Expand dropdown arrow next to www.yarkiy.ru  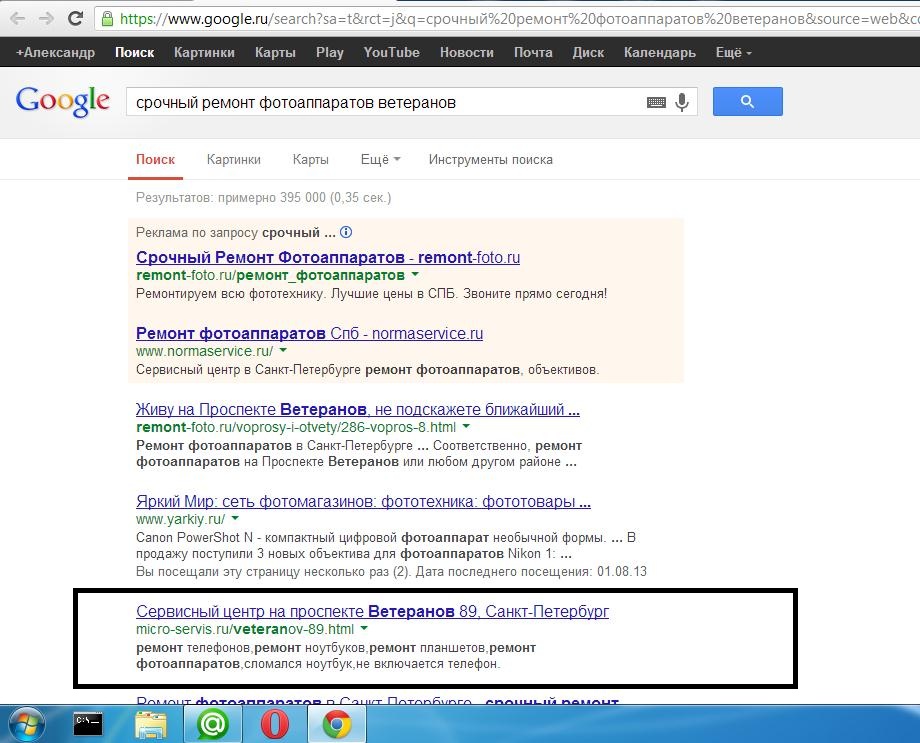[235, 518]
